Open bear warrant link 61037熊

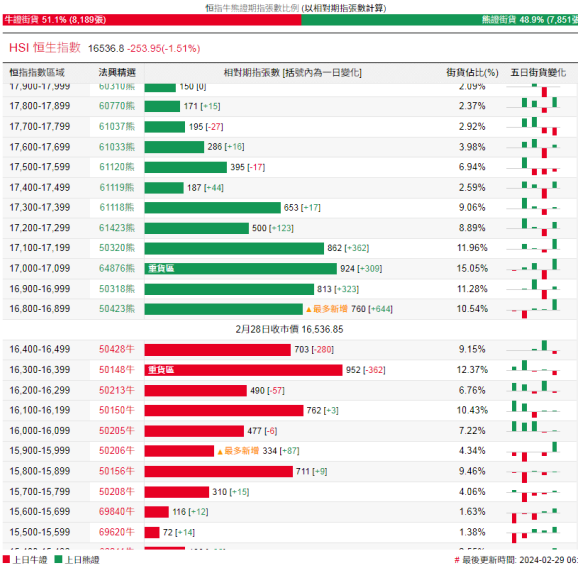tap(117, 126)
